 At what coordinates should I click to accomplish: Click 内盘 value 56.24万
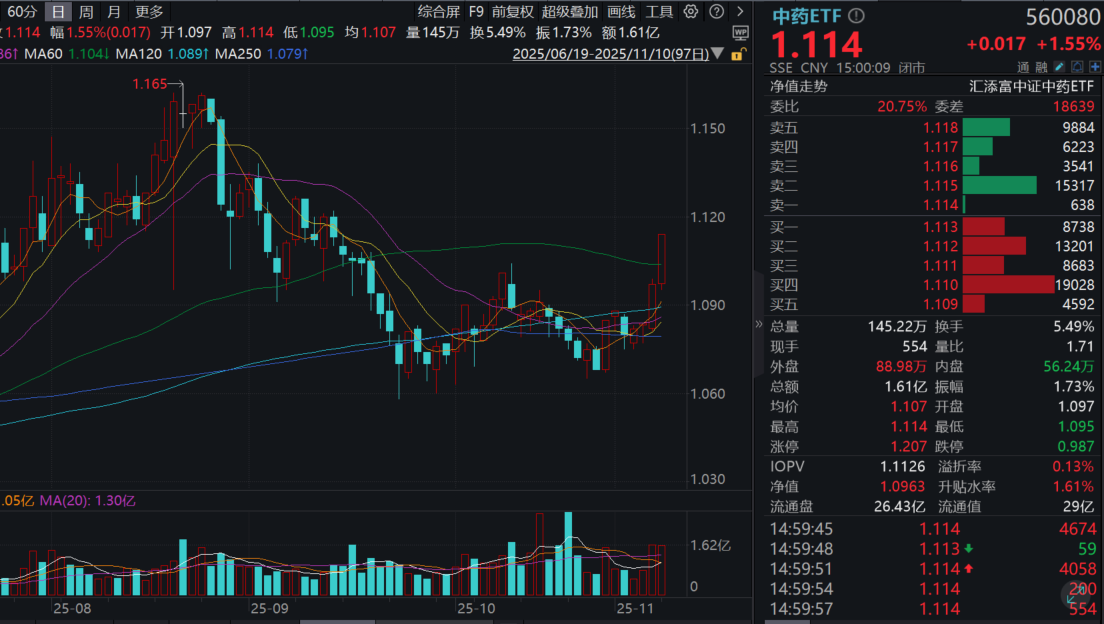(x=1069, y=366)
